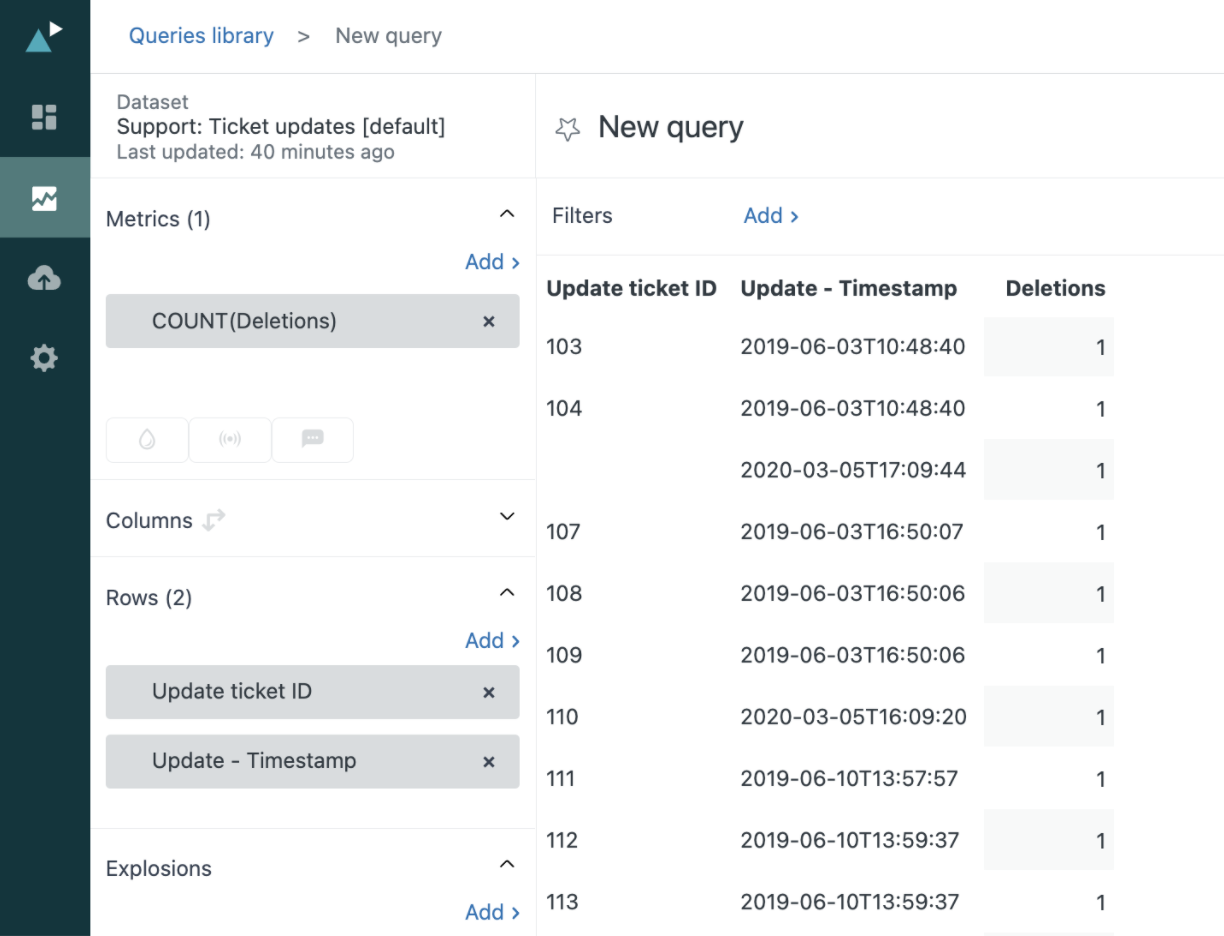This screenshot has height=936, width=1224.
Task: Open the datasets cloud upload icon
Action: coord(44,279)
